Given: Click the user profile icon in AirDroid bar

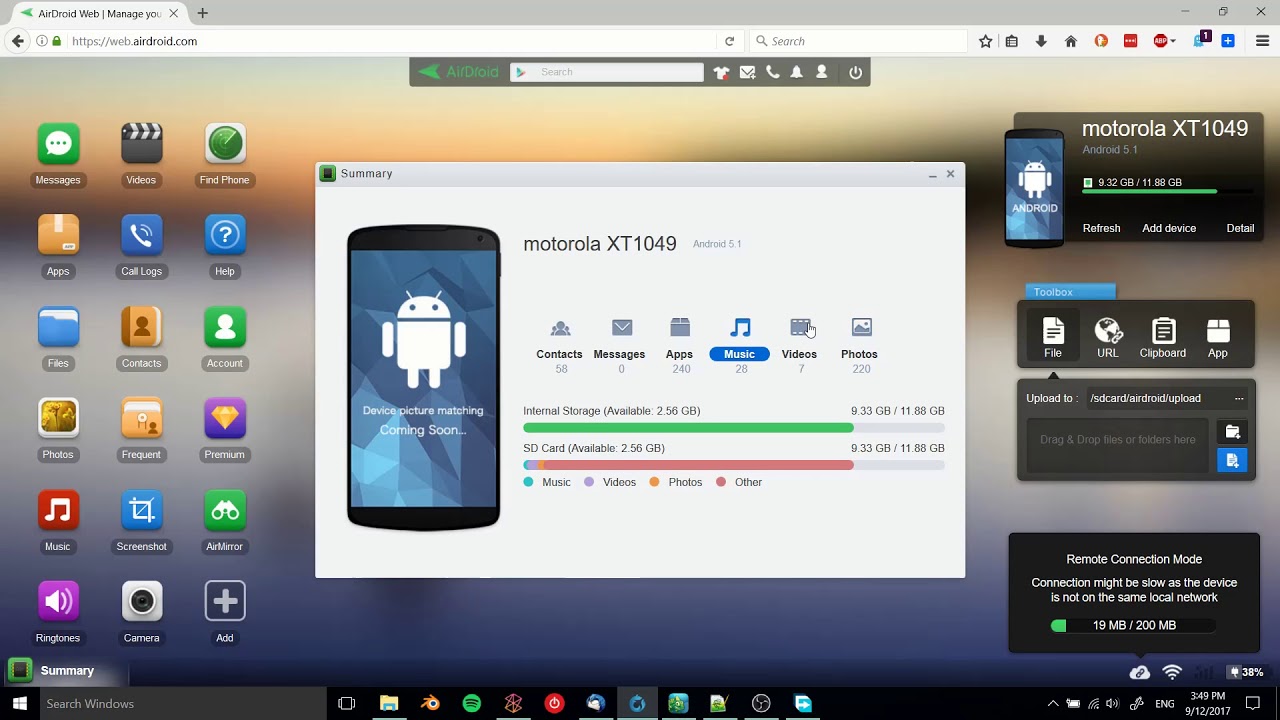Looking at the screenshot, I should [x=822, y=72].
